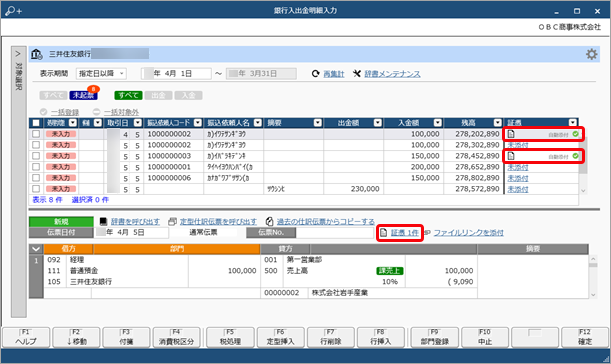Click the start date field showing 4月 1日
This screenshot has height=364, width=611.
point(176,74)
